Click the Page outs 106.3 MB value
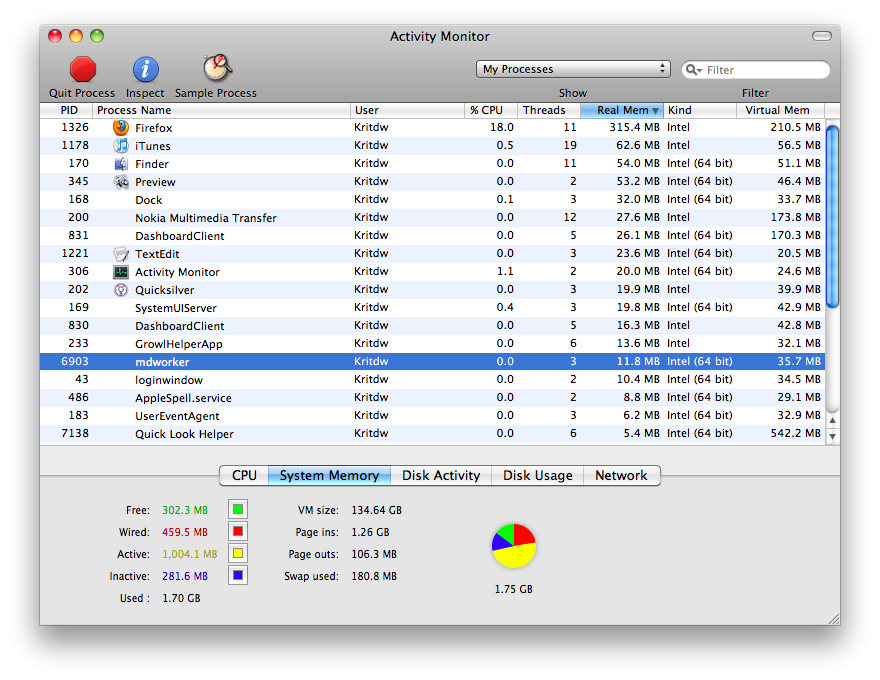Screen dimensions: 880x680 point(374,554)
